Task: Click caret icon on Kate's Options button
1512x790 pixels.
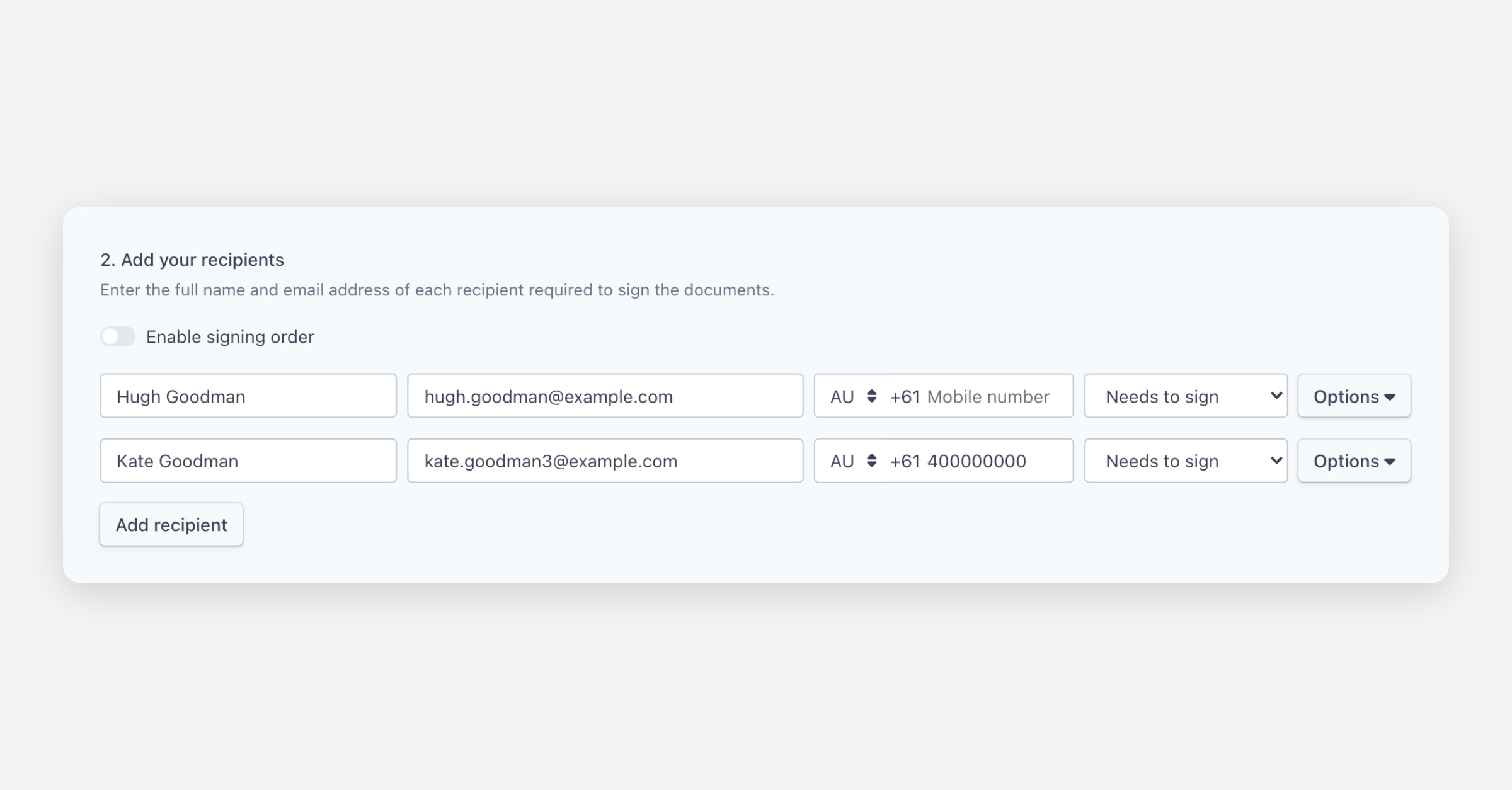Action: (1390, 462)
